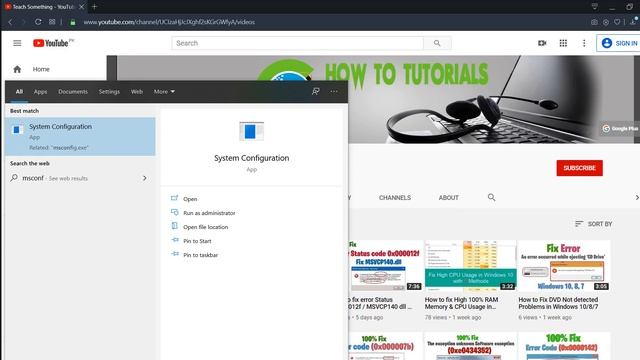Click Open for System Configuration

click(190, 199)
